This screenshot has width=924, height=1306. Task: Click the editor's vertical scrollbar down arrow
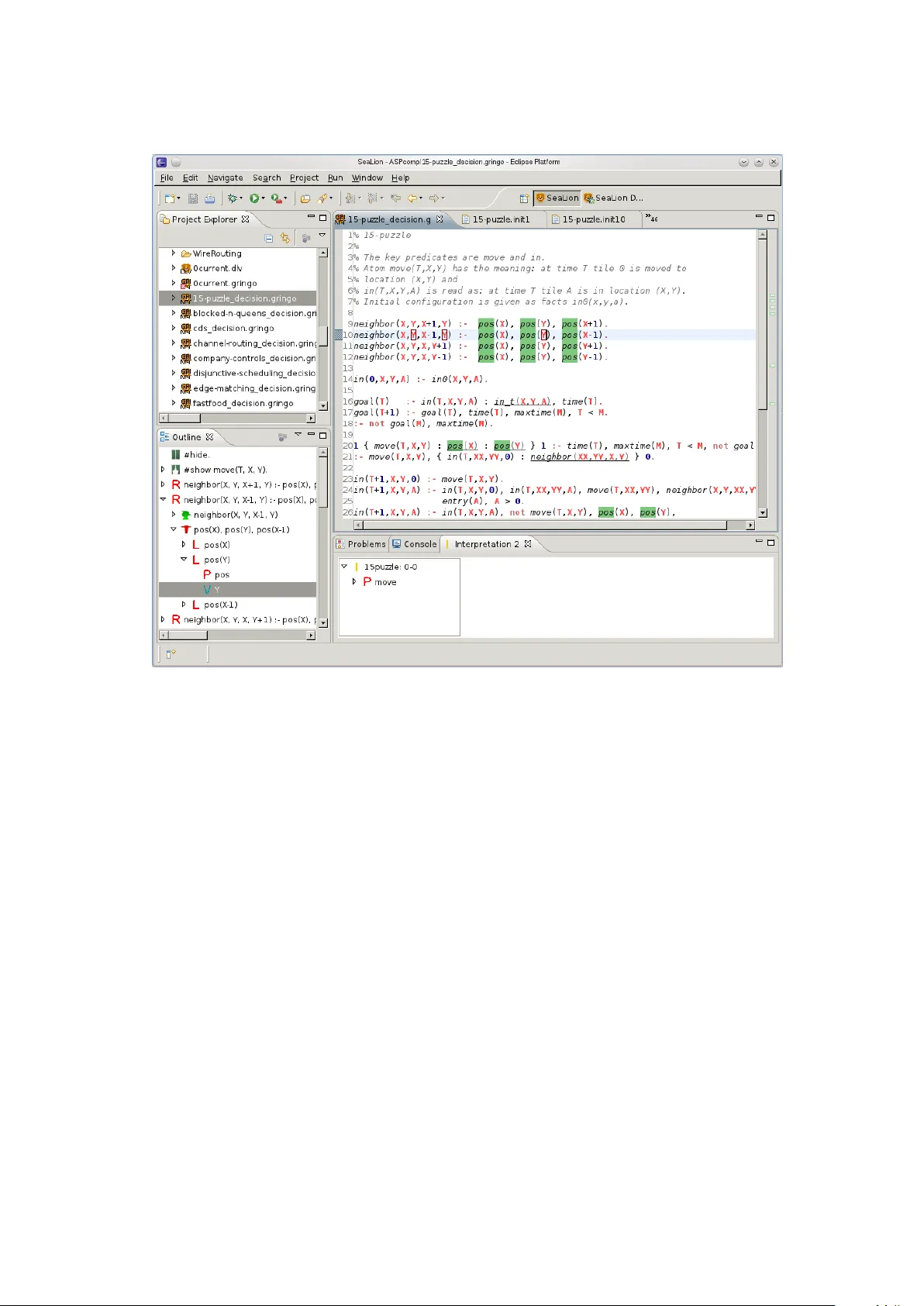762,513
